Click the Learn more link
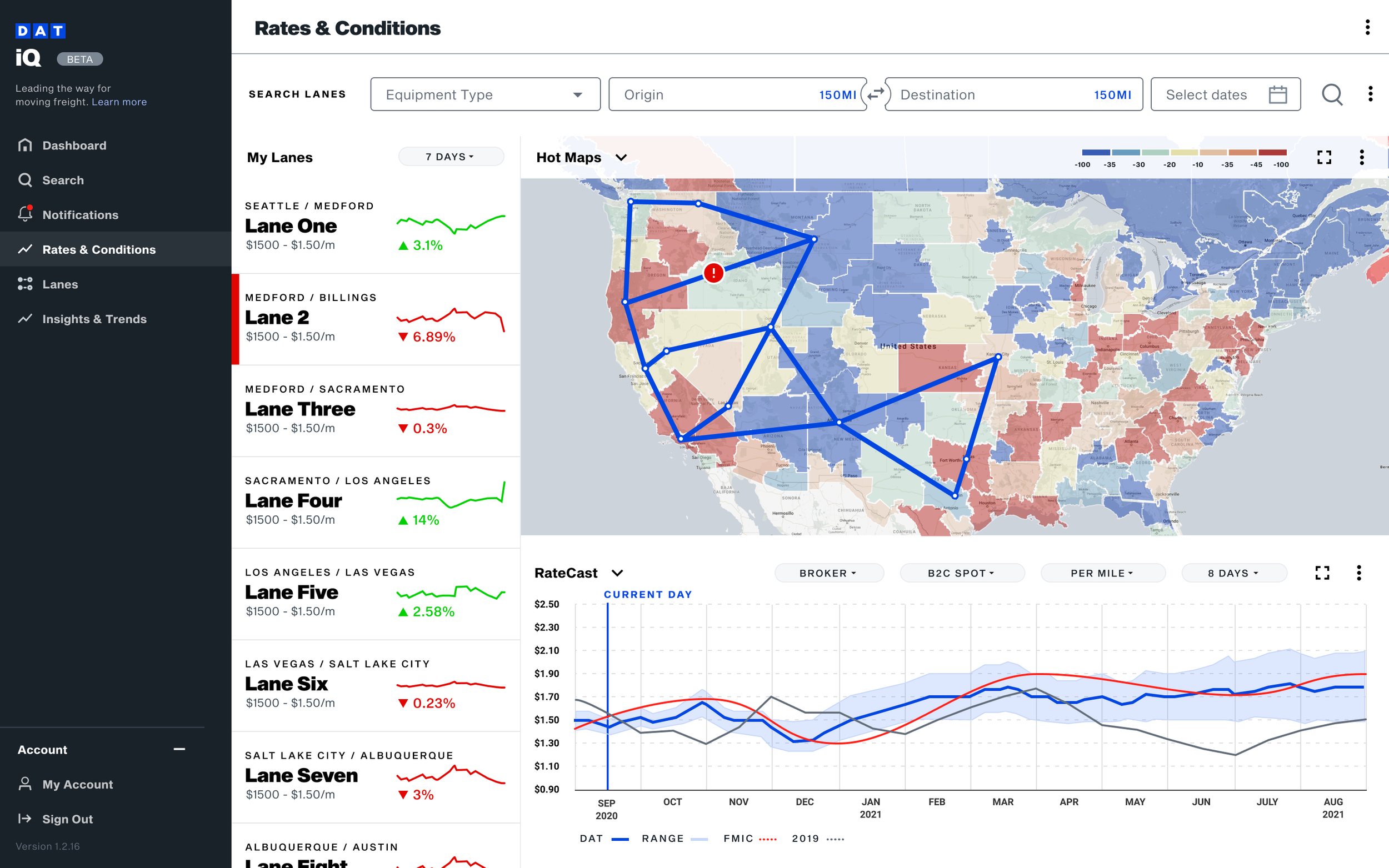 (119, 102)
